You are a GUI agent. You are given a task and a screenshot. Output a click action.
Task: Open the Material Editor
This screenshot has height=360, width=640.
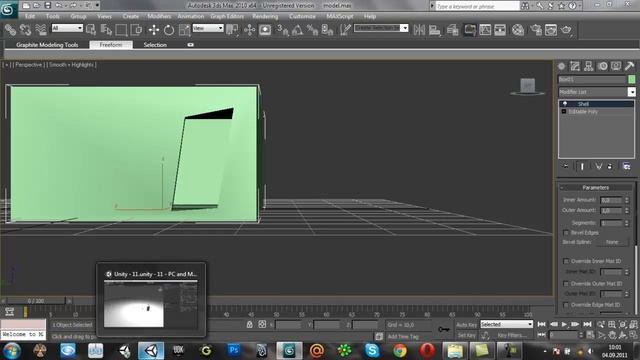518,30
